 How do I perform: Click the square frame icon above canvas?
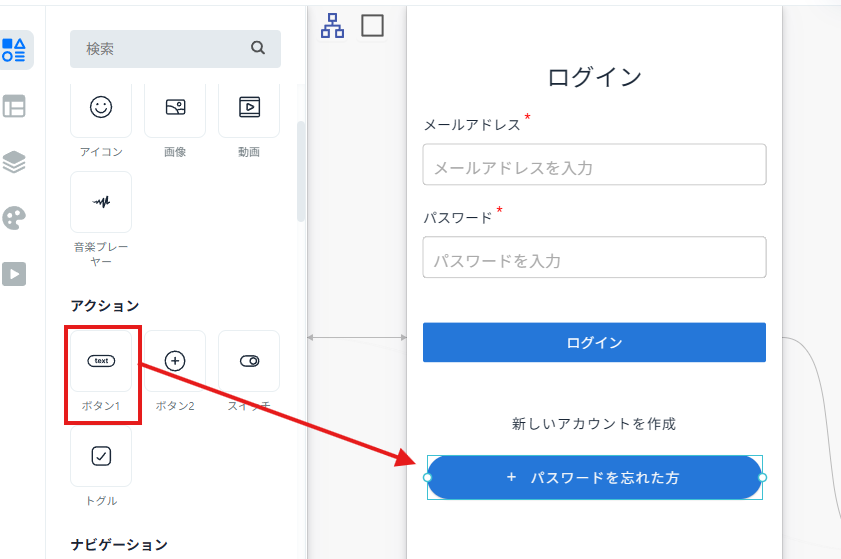[372, 26]
